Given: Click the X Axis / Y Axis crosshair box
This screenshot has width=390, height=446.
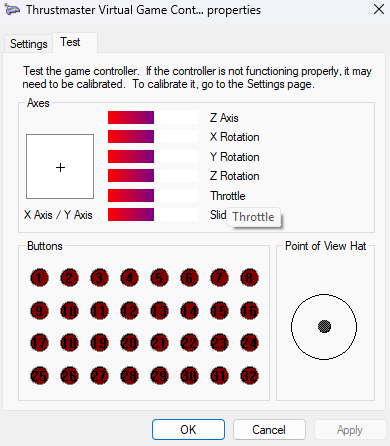Looking at the screenshot, I should pyautogui.click(x=60, y=167).
